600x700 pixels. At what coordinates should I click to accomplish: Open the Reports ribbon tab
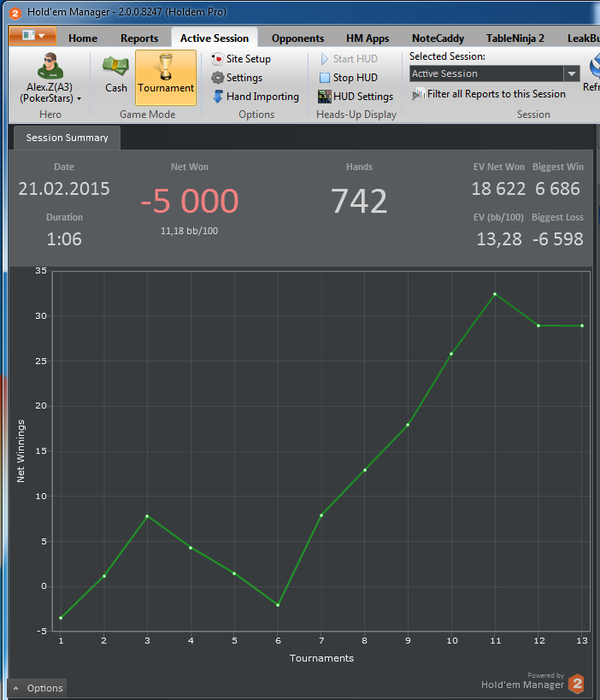tap(139, 38)
